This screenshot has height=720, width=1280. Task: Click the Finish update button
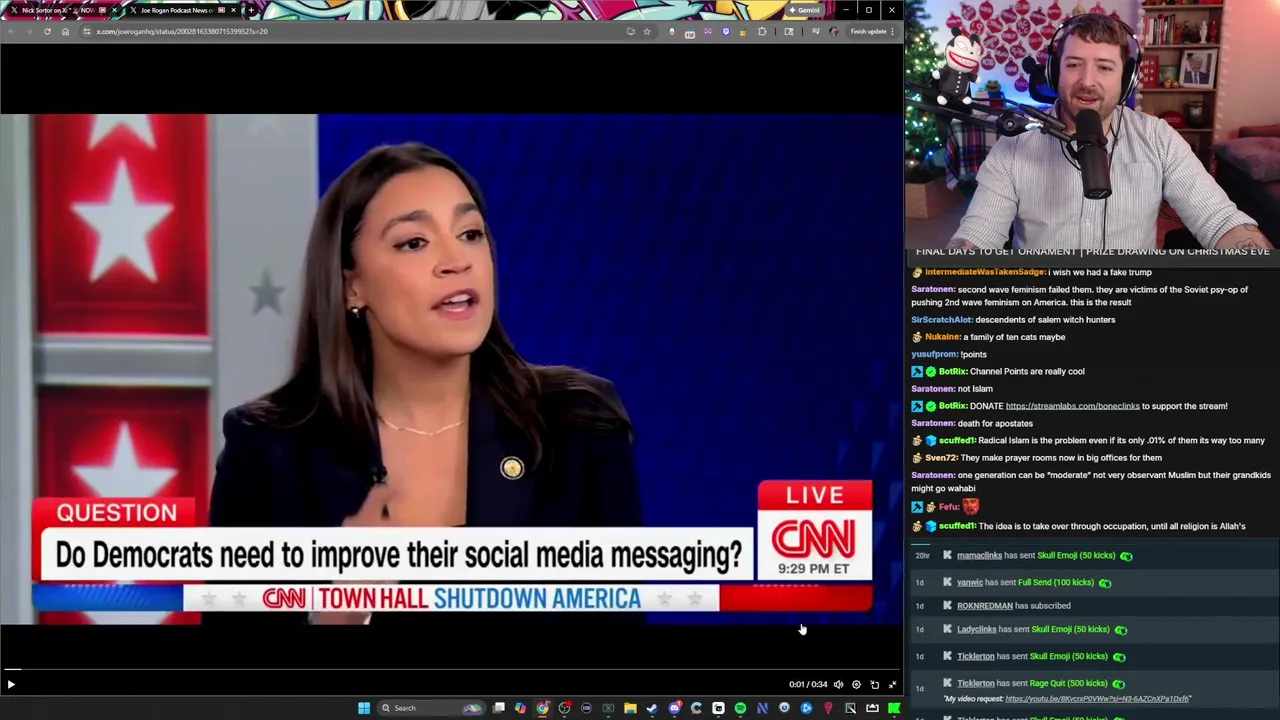click(872, 31)
